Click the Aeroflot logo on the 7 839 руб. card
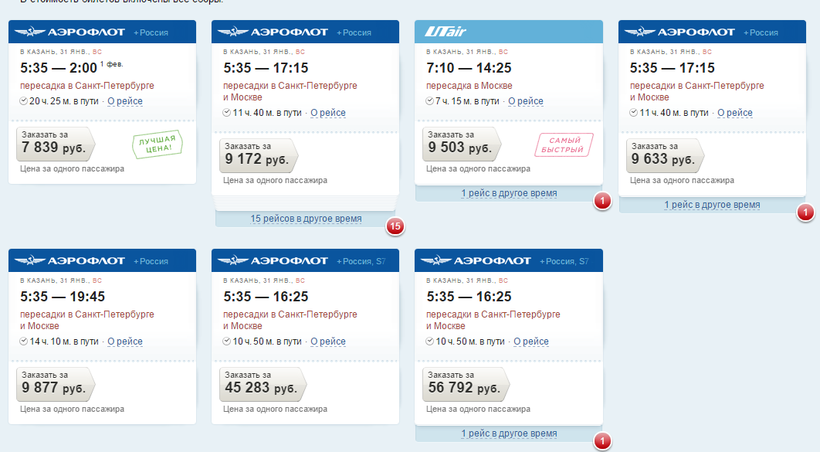 coord(70,32)
